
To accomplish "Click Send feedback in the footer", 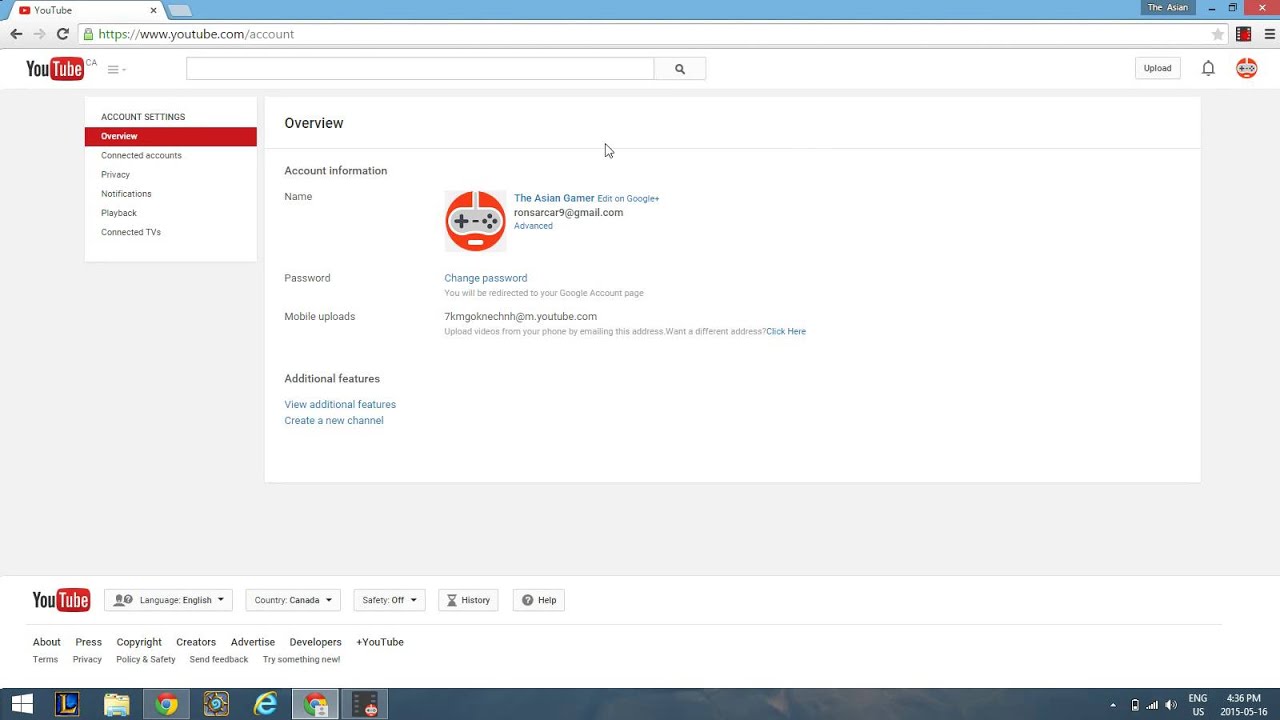I will pyautogui.click(x=219, y=659).
